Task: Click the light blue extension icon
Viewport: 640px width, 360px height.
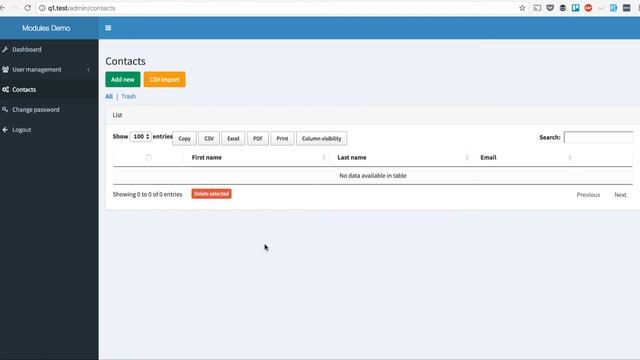Action: pyautogui.click(x=613, y=8)
